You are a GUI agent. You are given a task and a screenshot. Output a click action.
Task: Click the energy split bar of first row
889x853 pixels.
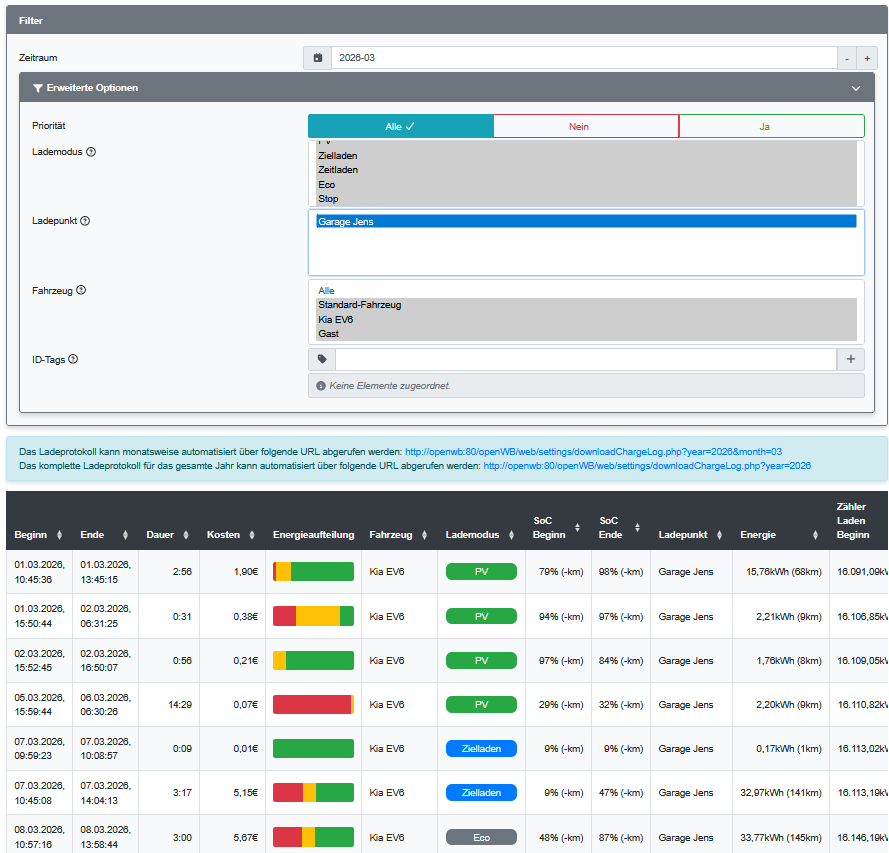click(x=313, y=571)
